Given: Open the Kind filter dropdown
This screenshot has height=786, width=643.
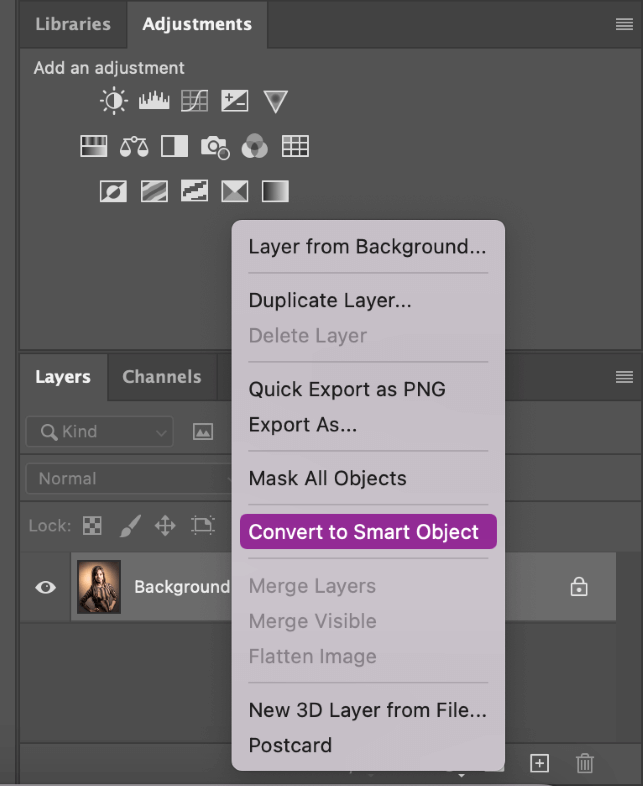Looking at the screenshot, I should [100, 432].
